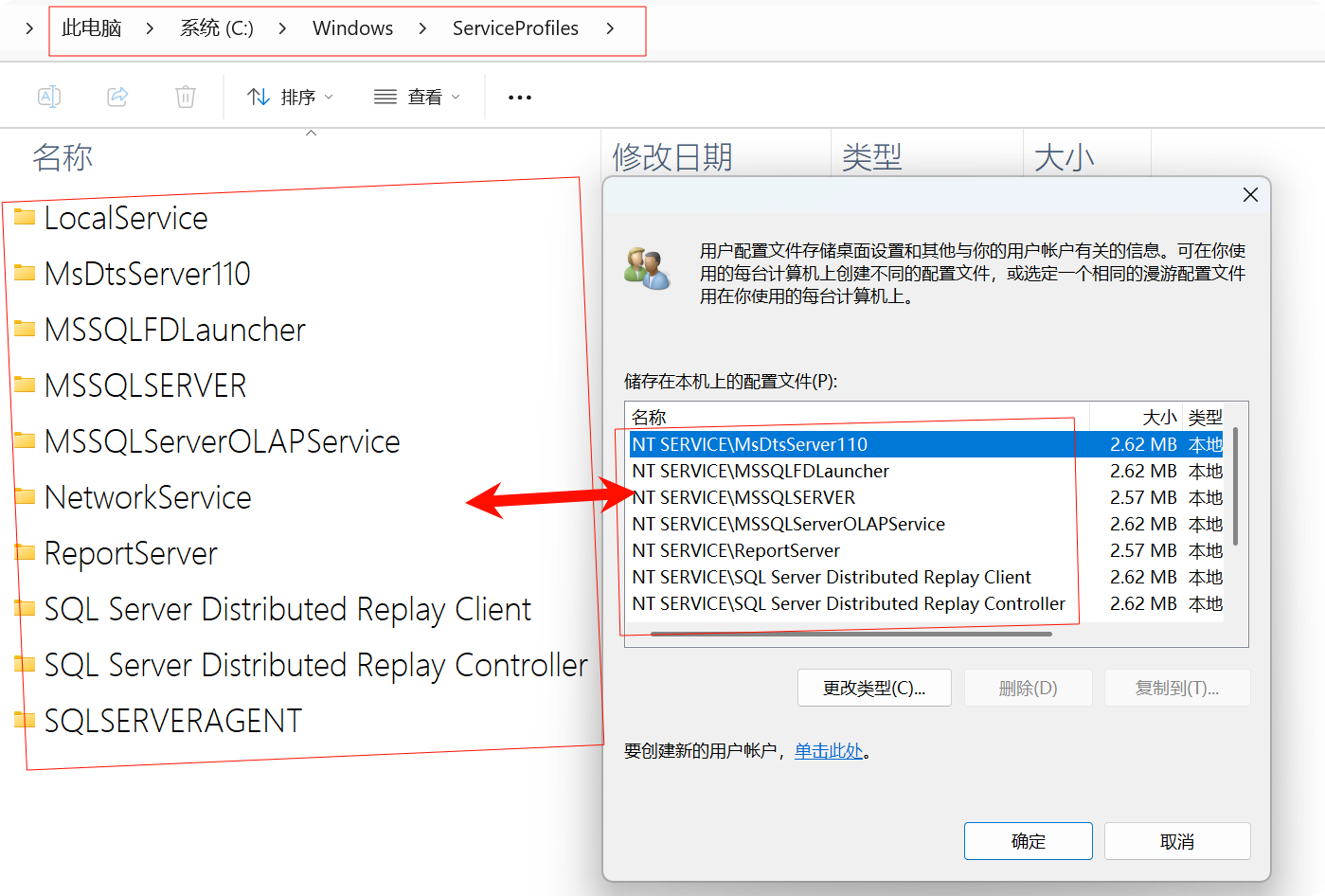Click the LocalService folder name
The height and width of the screenshot is (896, 1325).
pos(126,218)
